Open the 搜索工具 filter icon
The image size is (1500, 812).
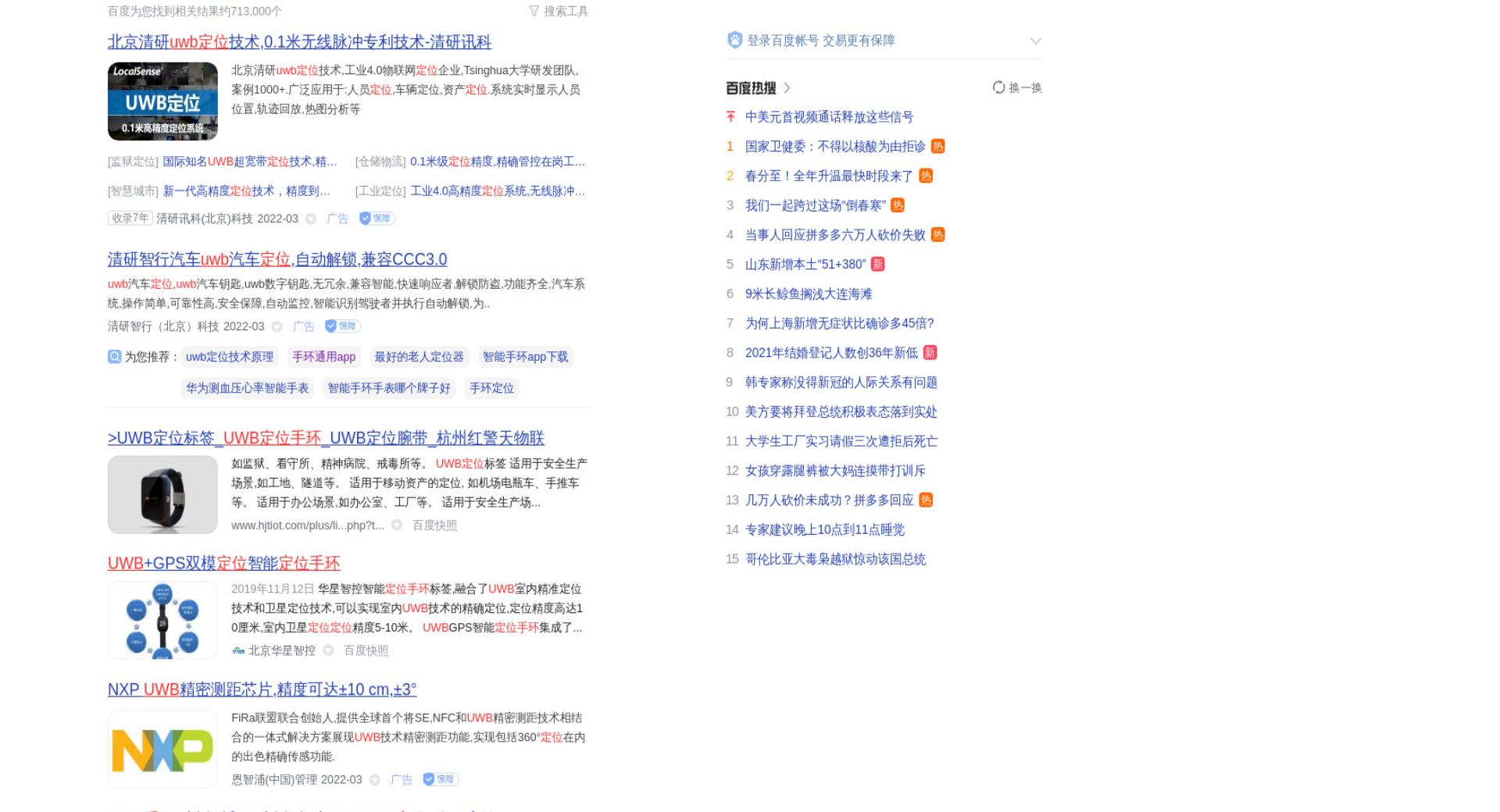534,11
